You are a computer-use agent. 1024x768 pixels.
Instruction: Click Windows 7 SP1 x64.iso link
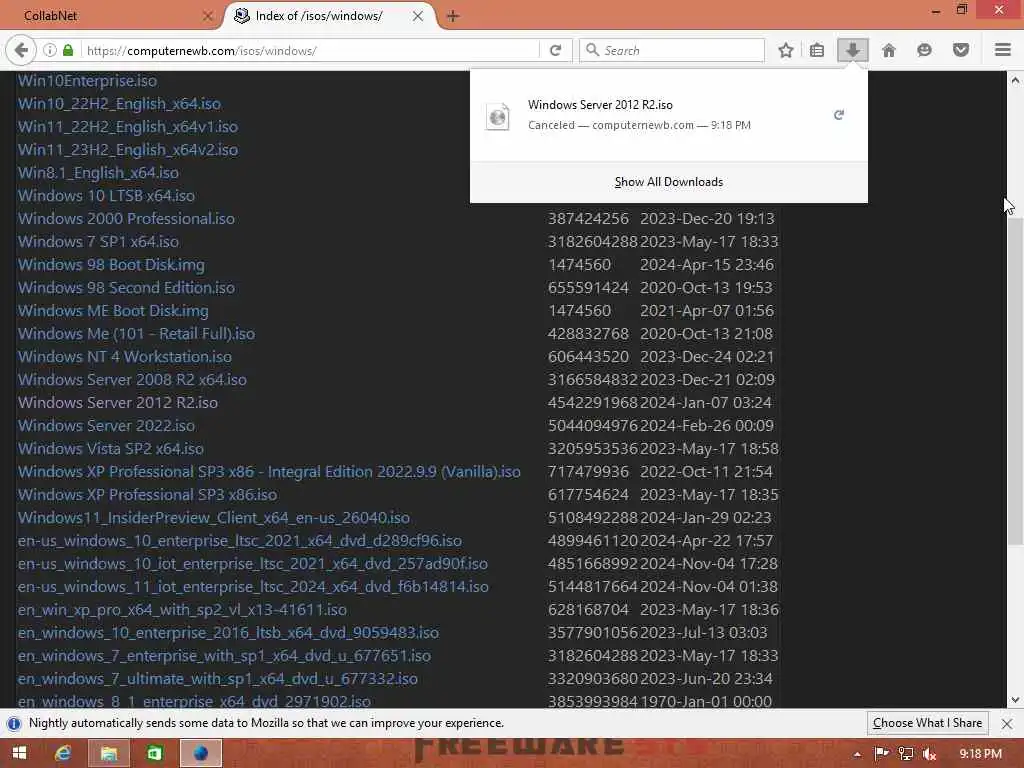(99, 242)
